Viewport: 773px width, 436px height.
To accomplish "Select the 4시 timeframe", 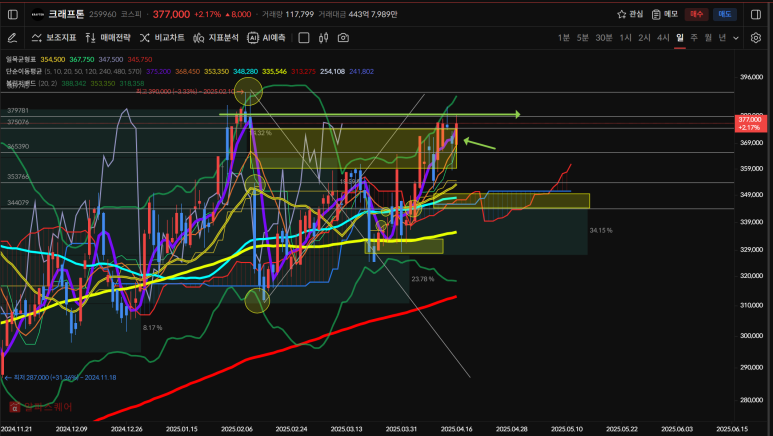I will (x=663, y=37).
